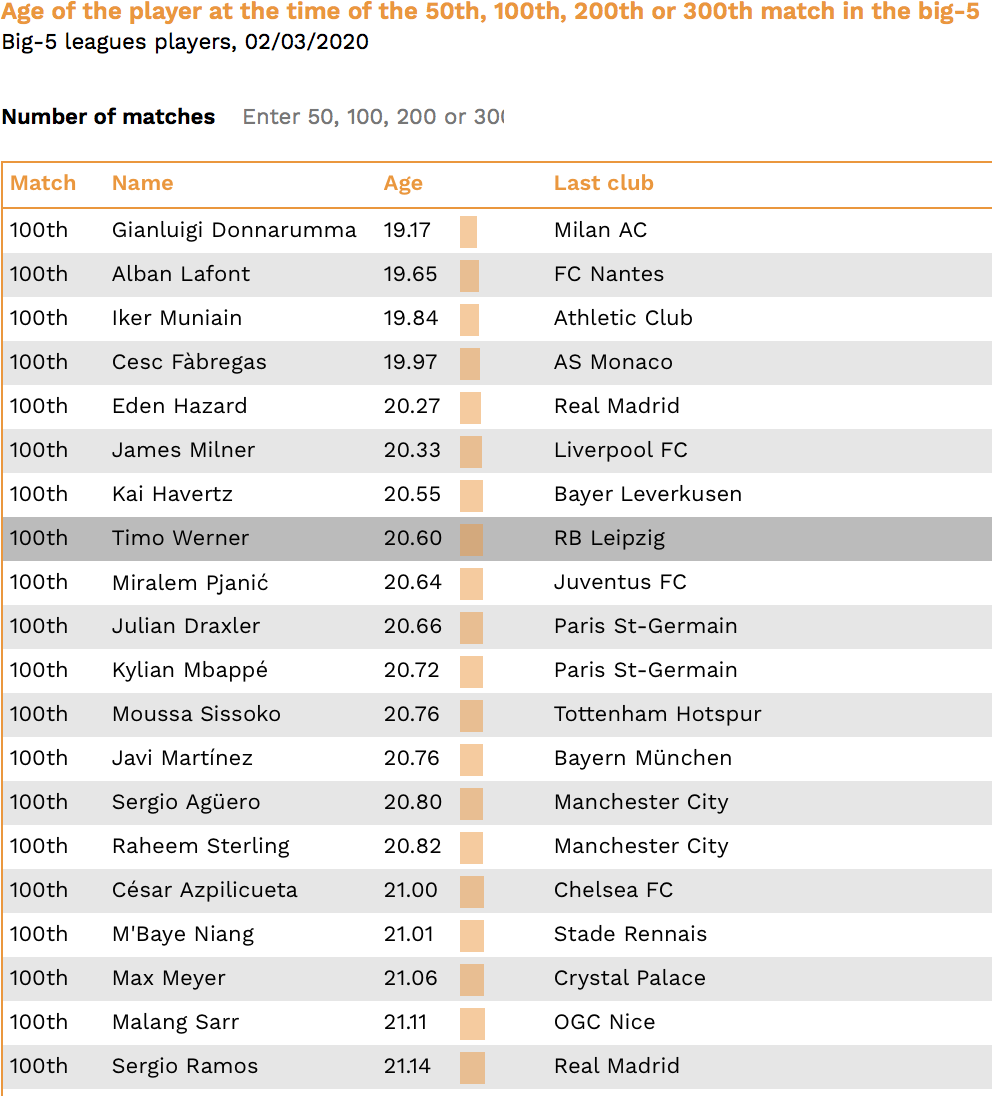
Task: Click the Number of matches input field
Action: click(372, 116)
